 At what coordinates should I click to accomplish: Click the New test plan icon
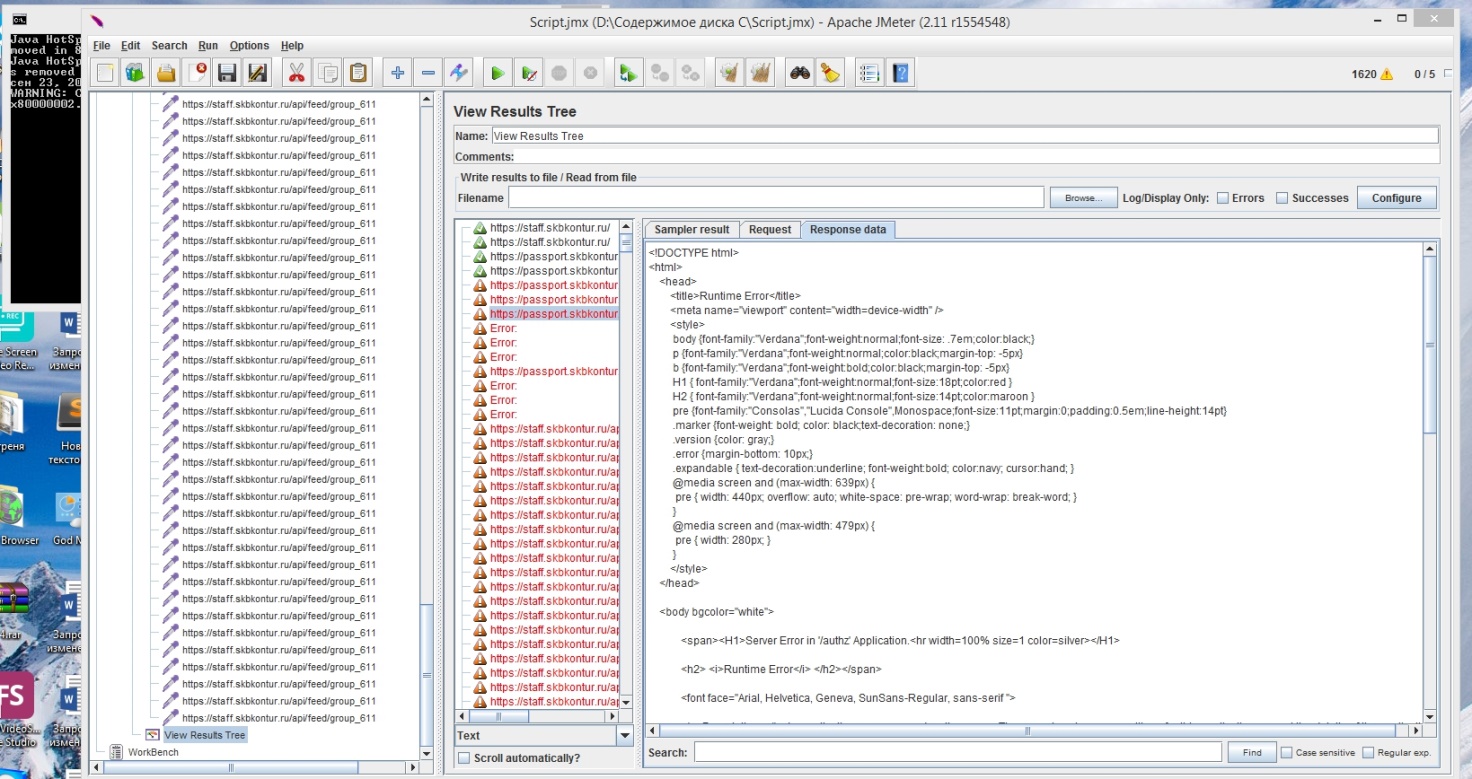coord(105,72)
